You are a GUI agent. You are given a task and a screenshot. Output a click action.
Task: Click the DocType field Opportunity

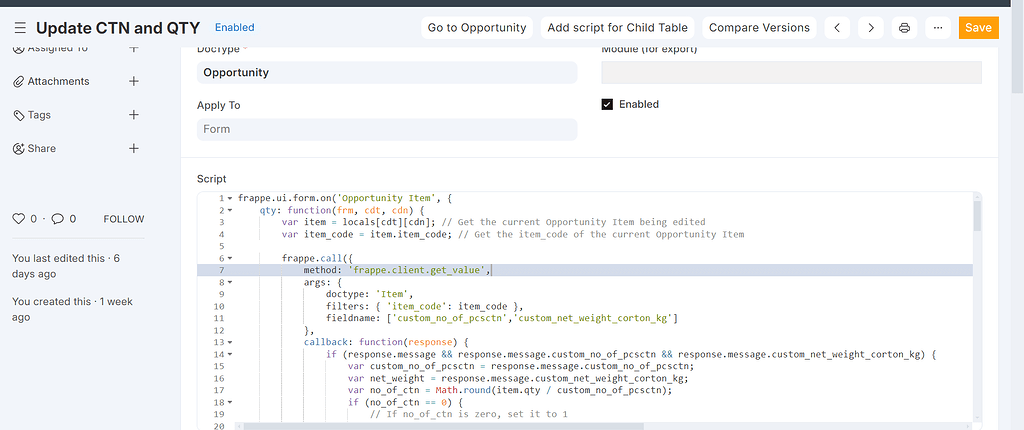click(387, 72)
